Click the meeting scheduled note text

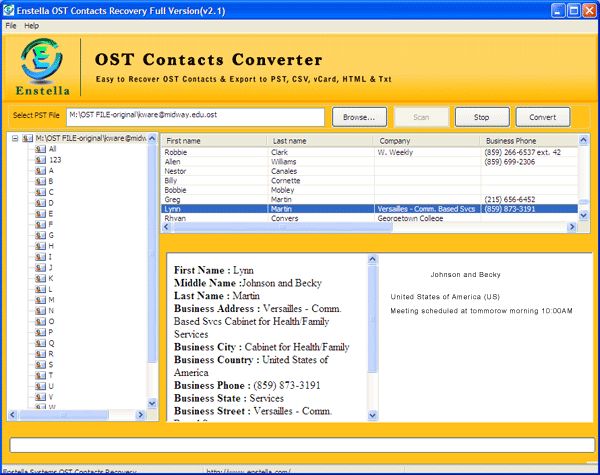pos(481,311)
